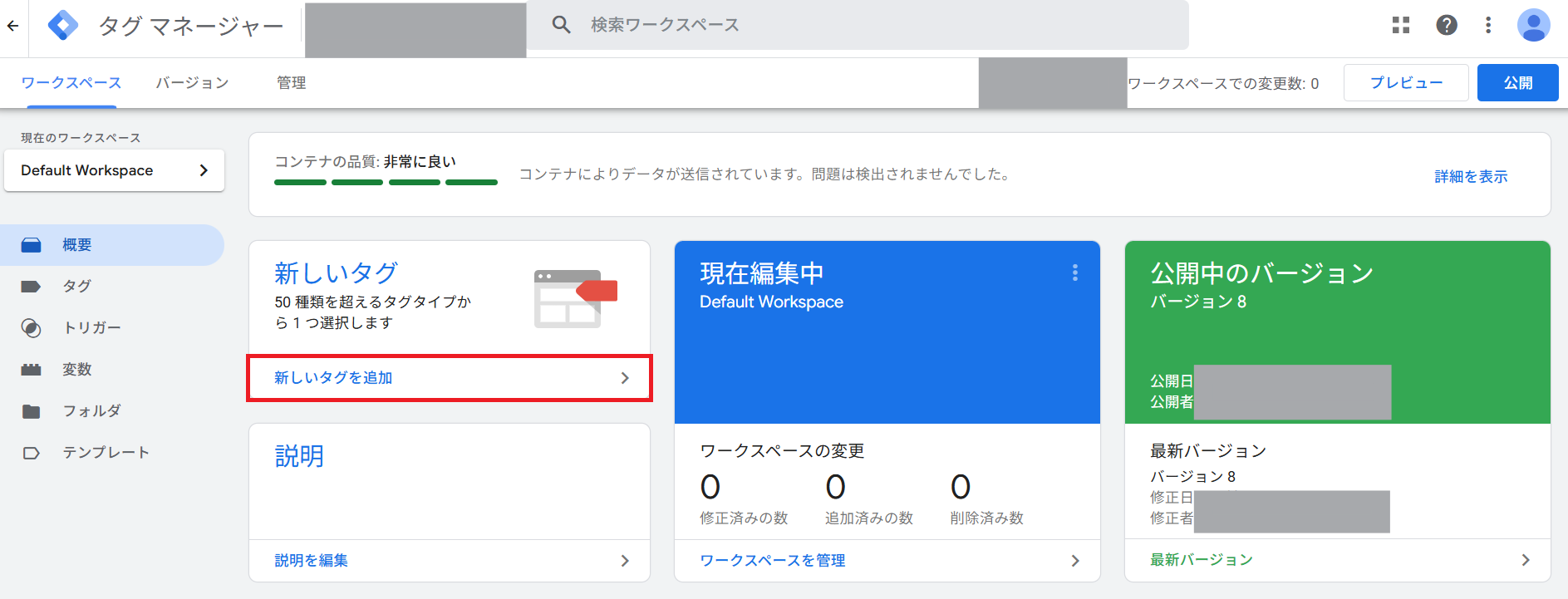Click the back arrow icon

(x=12, y=26)
